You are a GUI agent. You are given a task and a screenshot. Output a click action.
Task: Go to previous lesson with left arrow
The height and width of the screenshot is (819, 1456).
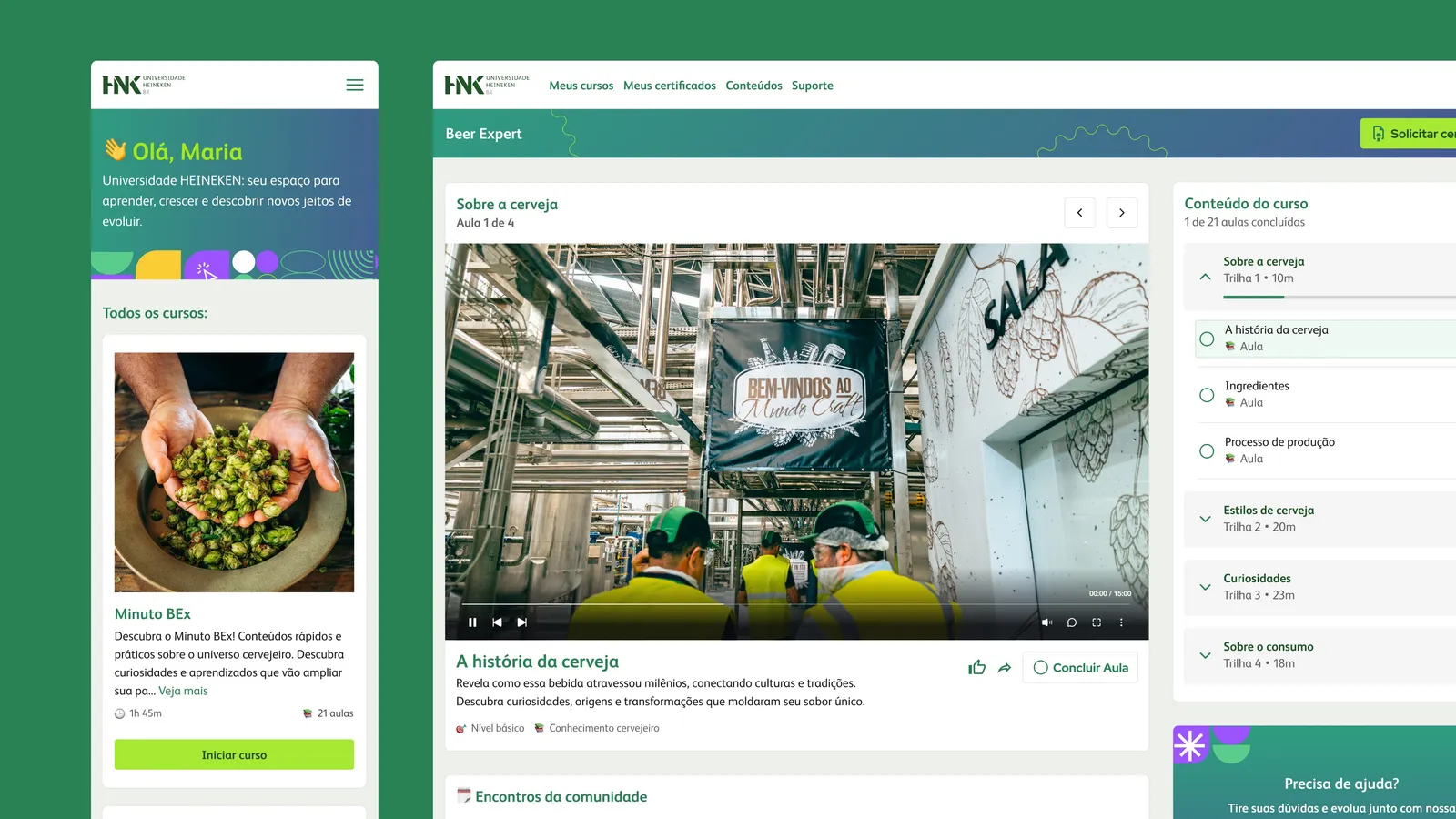pos(1079,213)
